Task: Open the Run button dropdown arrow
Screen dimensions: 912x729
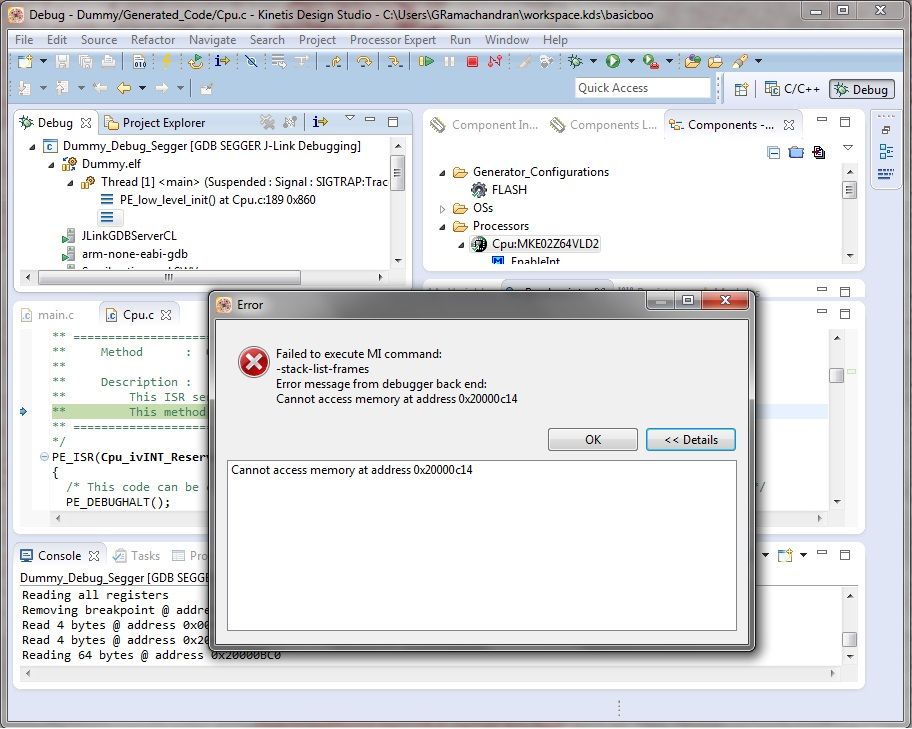Action: (x=630, y=62)
